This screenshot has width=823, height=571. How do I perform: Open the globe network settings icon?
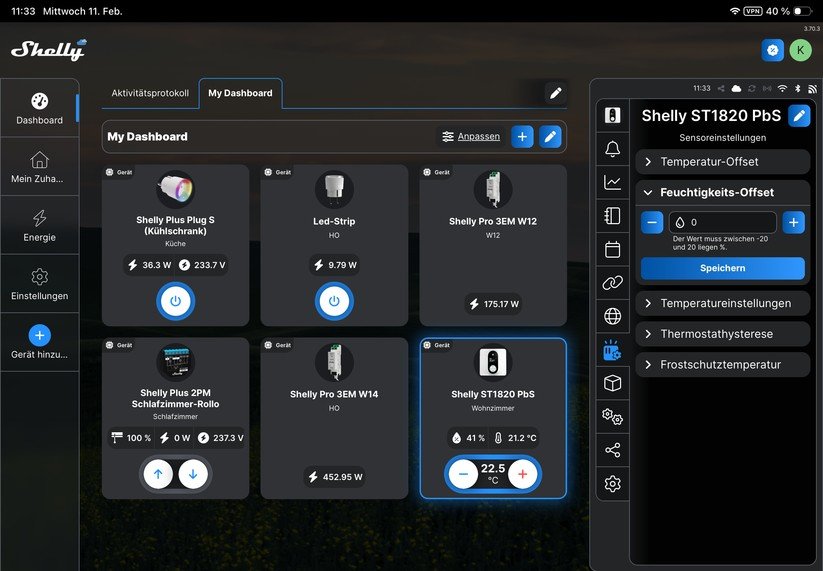click(613, 316)
